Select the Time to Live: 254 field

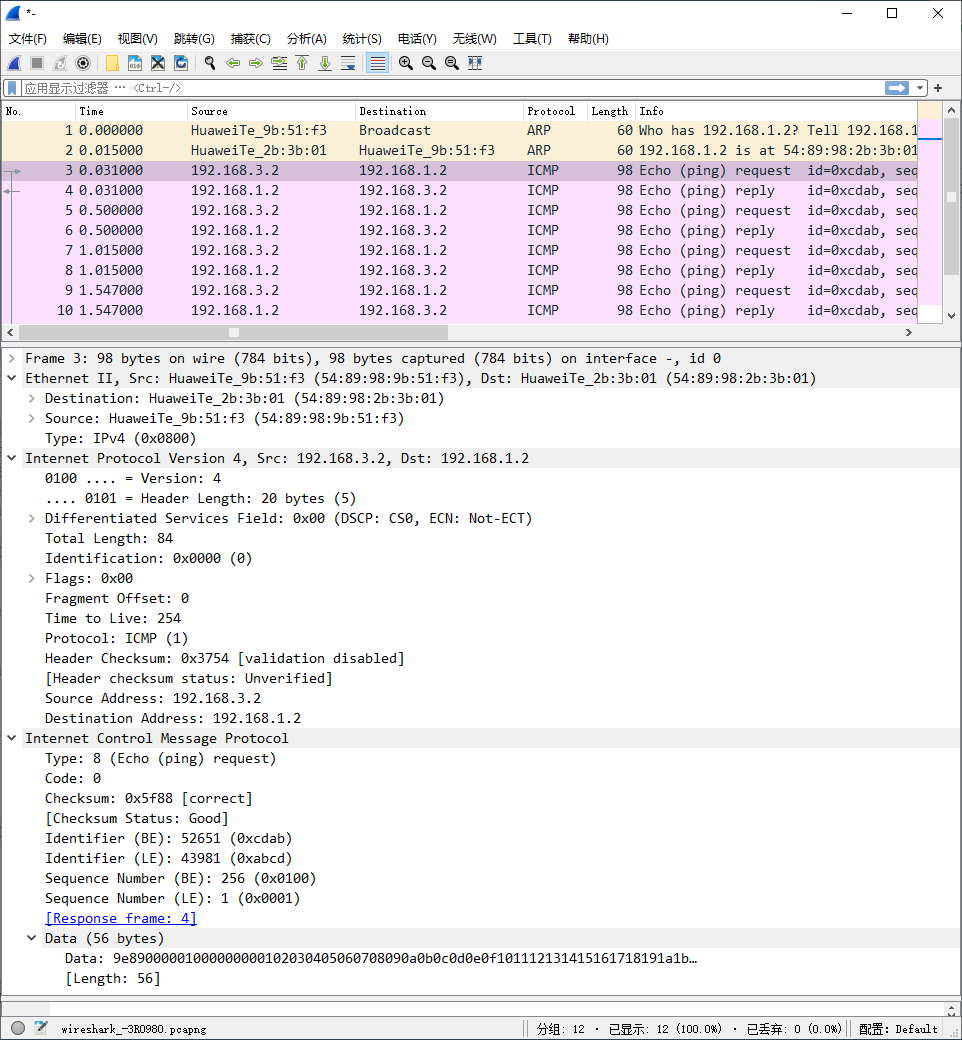113,618
